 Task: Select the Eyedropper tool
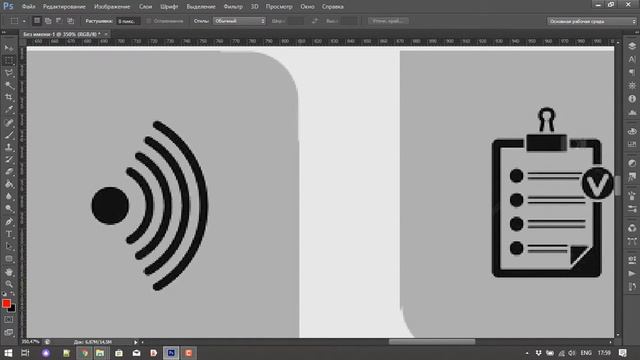(9, 109)
